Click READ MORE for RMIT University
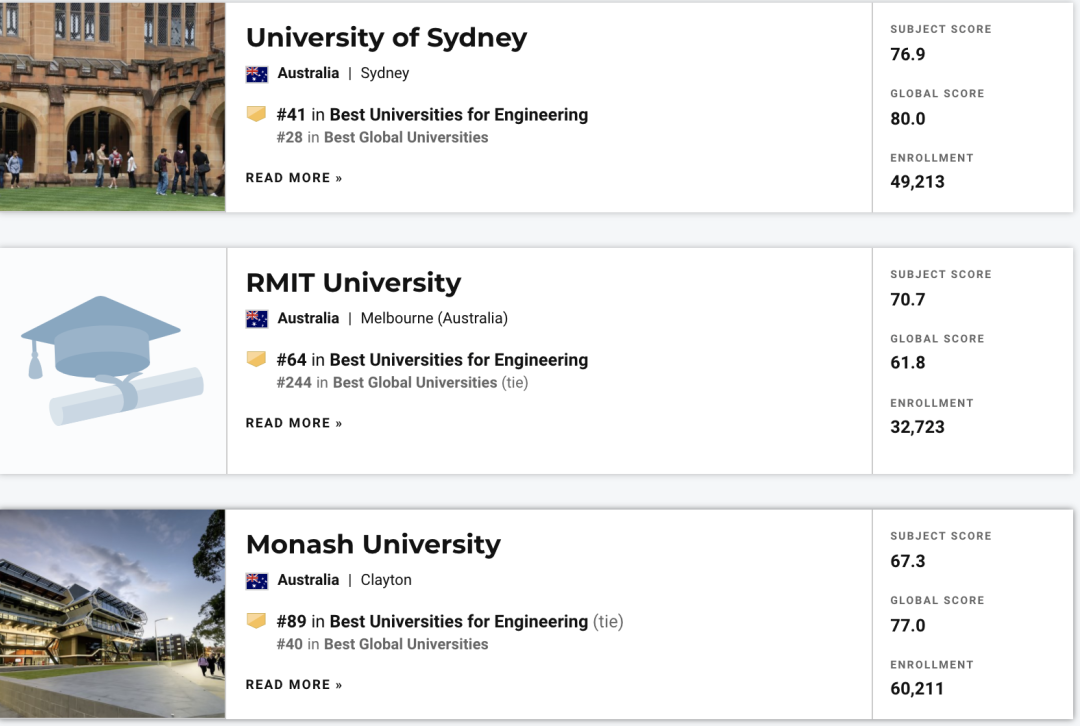Image resolution: width=1080 pixels, height=726 pixels. pyautogui.click(x=294, y=423)
